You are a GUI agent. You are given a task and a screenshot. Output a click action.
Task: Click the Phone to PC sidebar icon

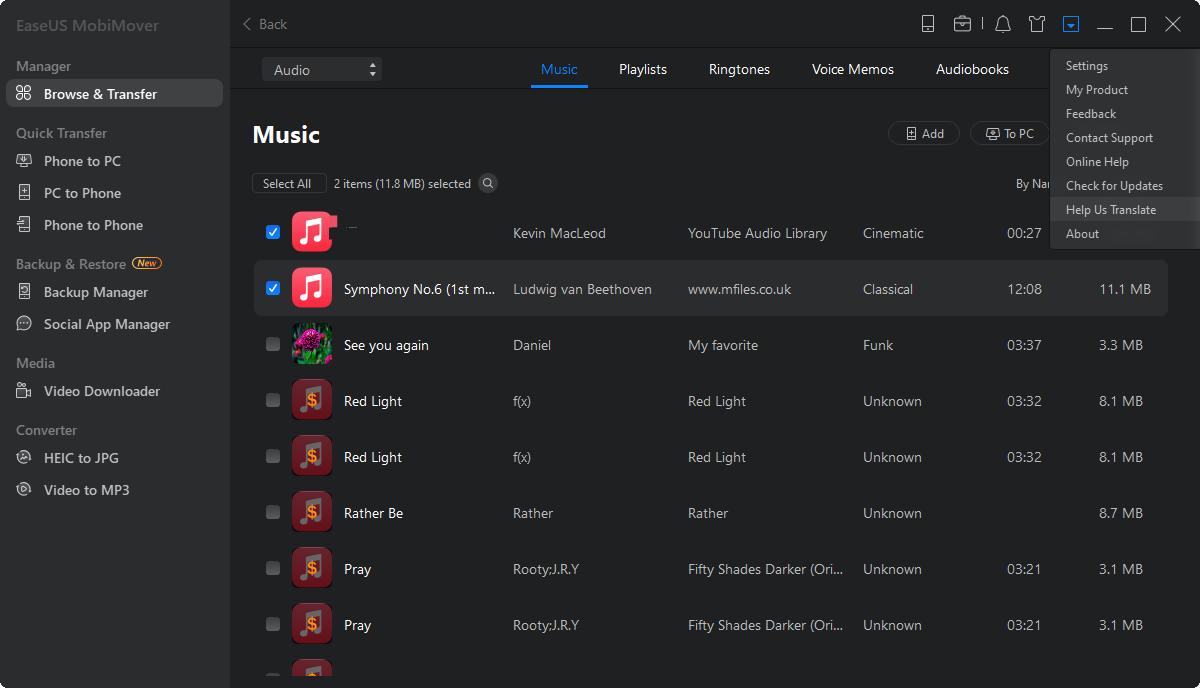(x=24, y=161)
